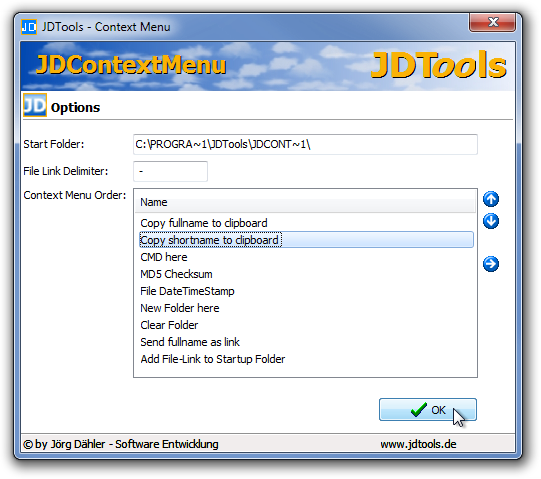541x479 pixels.
Task: Click the File Link Delimiter field
Action: [170, 171]
